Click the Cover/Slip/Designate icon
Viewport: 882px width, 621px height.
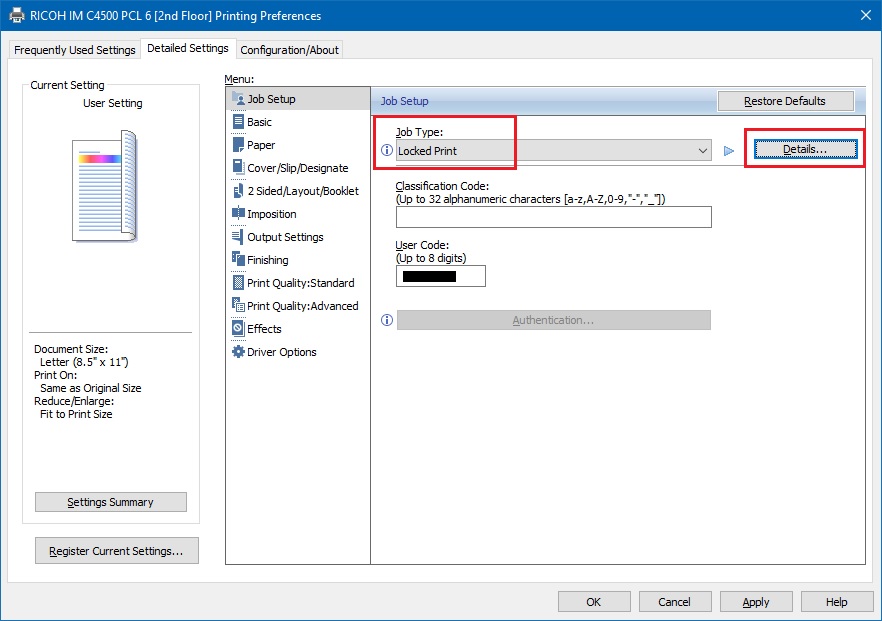[x=238, y=168]
